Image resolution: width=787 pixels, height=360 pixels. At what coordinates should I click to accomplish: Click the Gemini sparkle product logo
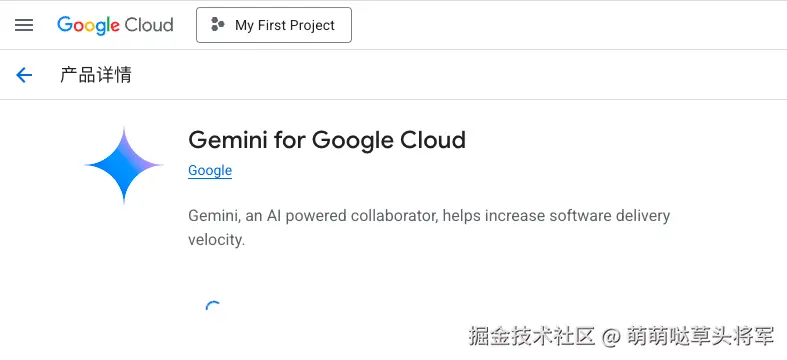[x=124, y=165]
